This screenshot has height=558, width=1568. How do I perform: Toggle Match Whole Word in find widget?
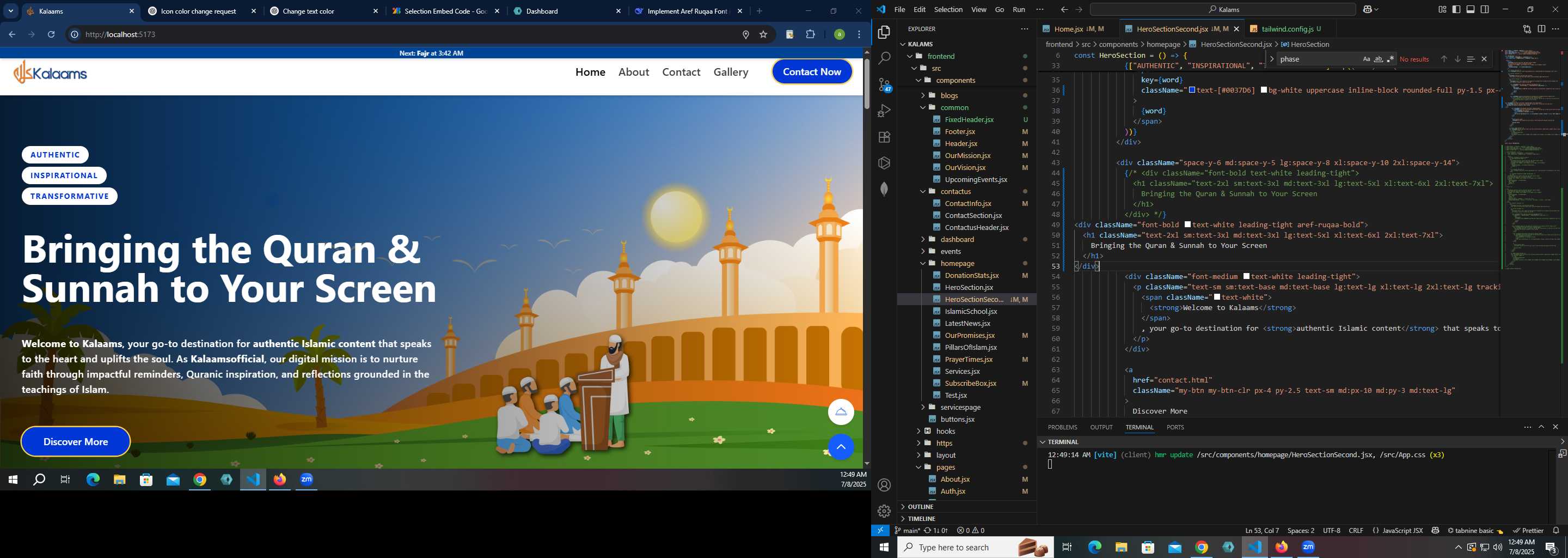(1379, 59)
